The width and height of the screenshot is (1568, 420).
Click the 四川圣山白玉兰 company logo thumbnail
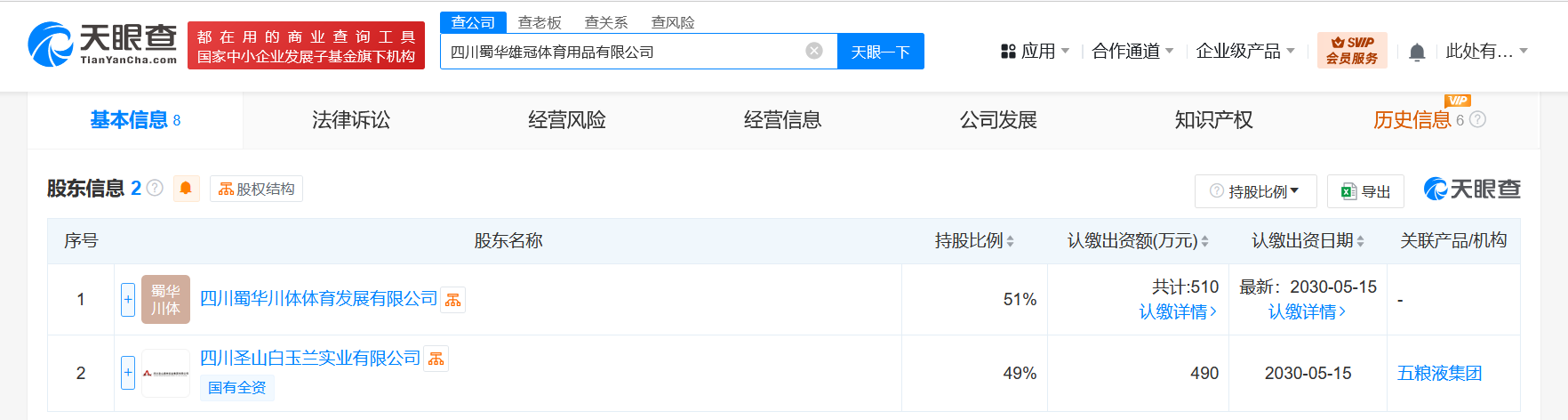coord(165,373)
